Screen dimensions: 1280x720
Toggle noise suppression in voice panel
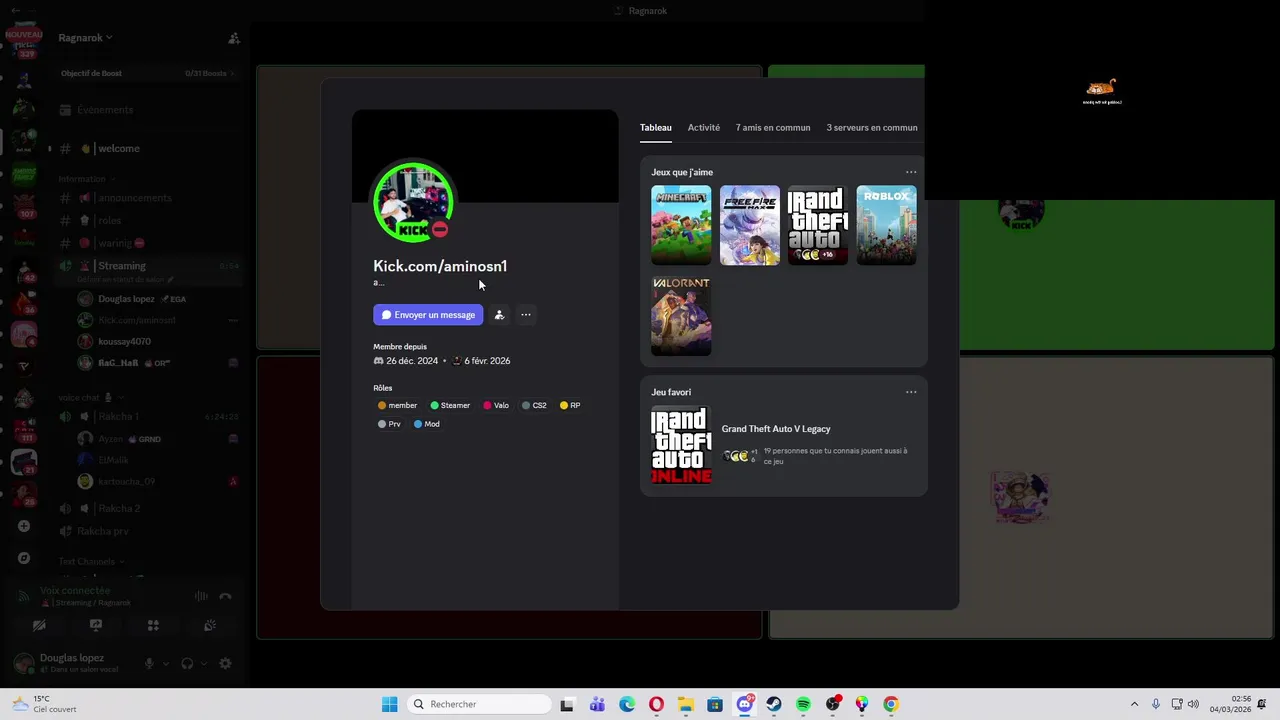coord(201,596)
